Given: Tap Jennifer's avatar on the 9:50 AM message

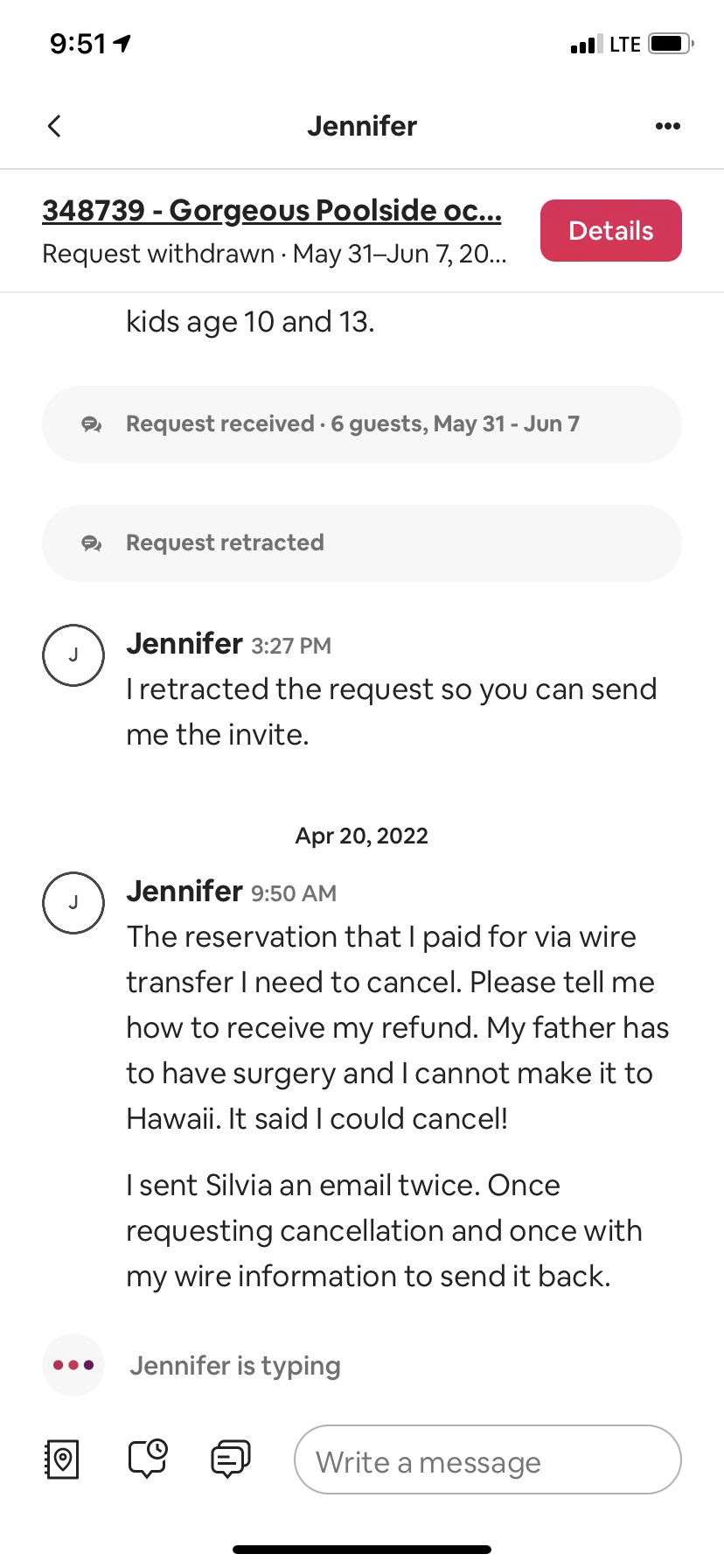Looking at the screenshot, I should (73, 903).
